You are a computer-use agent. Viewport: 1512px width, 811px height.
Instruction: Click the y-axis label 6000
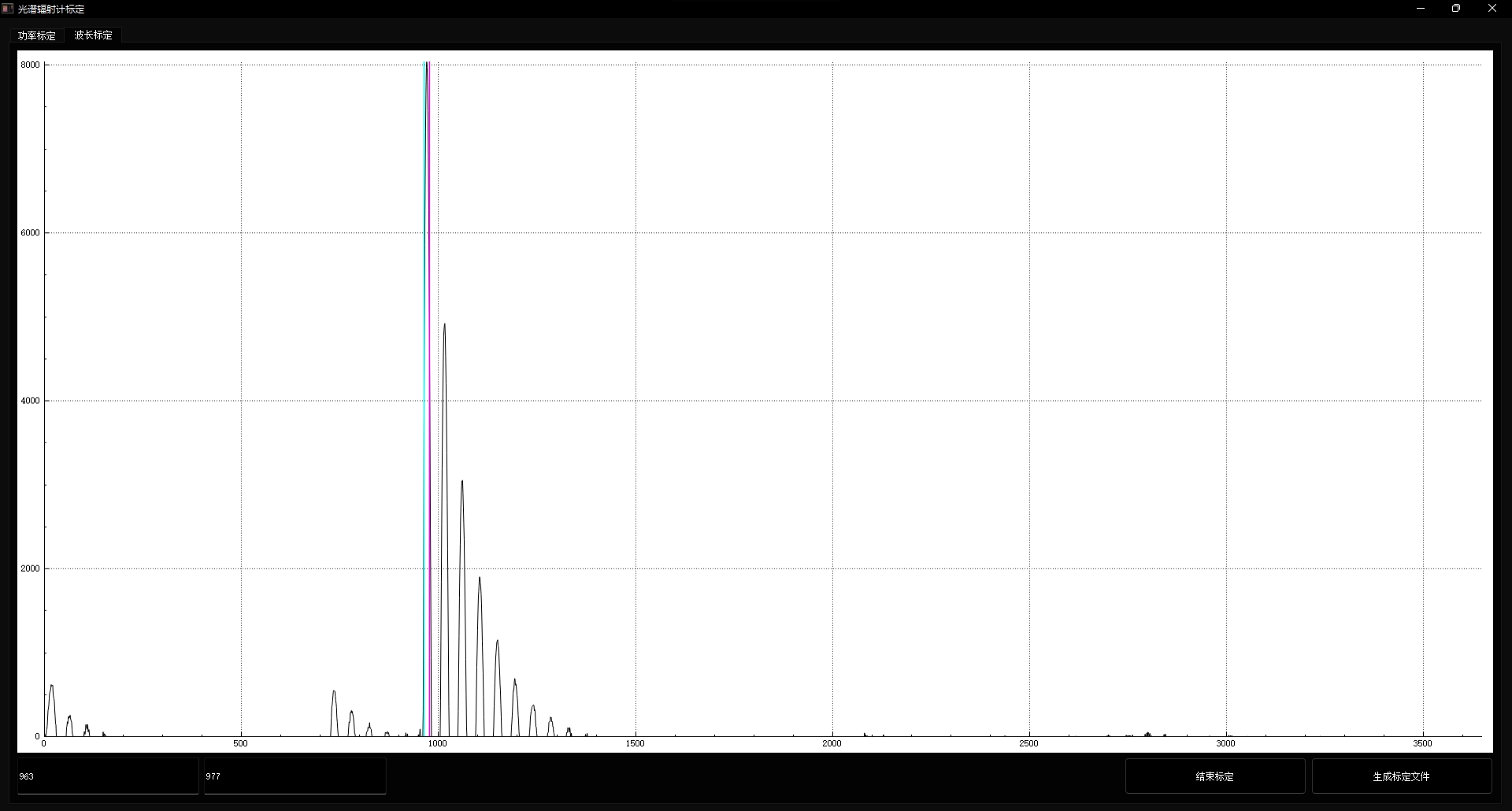tap(30, 233)
